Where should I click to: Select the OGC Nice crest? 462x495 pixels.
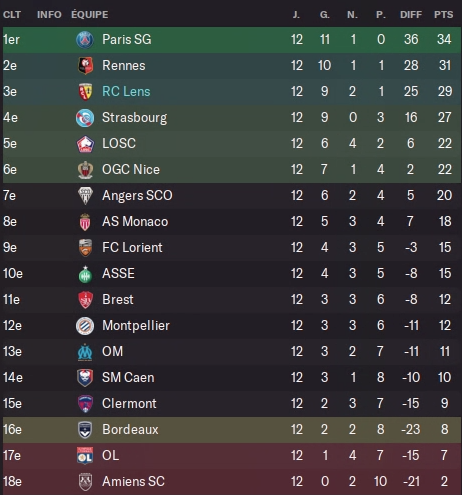click(x=85, y=170)
